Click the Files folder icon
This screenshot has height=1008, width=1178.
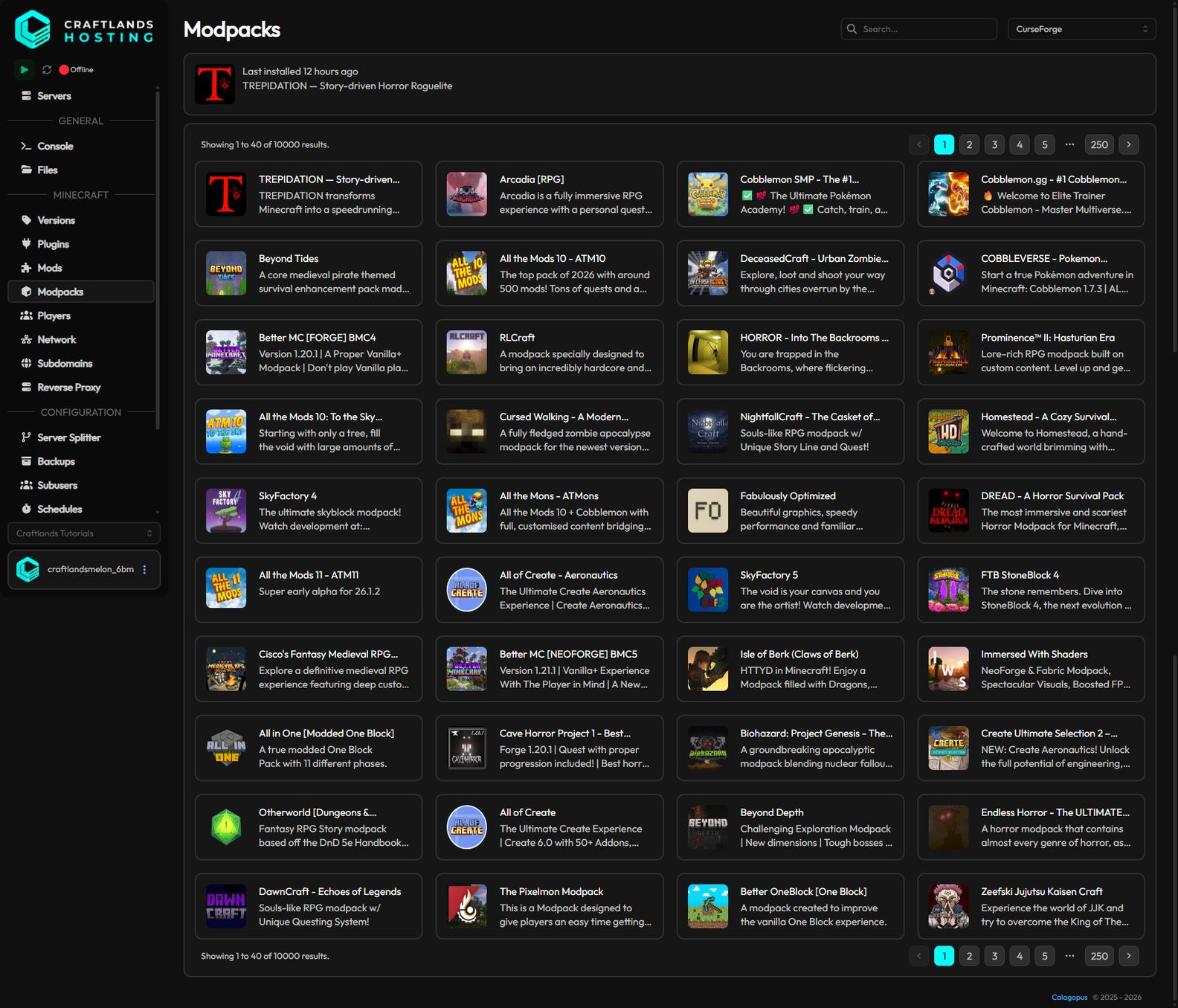tap(26, 170)
